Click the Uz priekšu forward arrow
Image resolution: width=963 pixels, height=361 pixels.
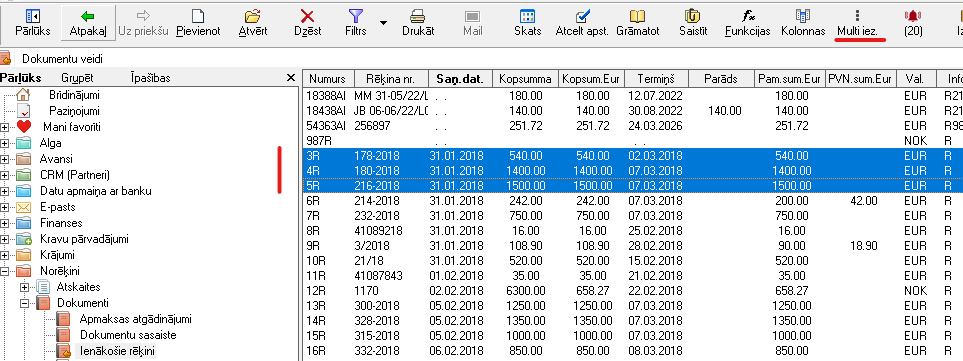(143, 22)
